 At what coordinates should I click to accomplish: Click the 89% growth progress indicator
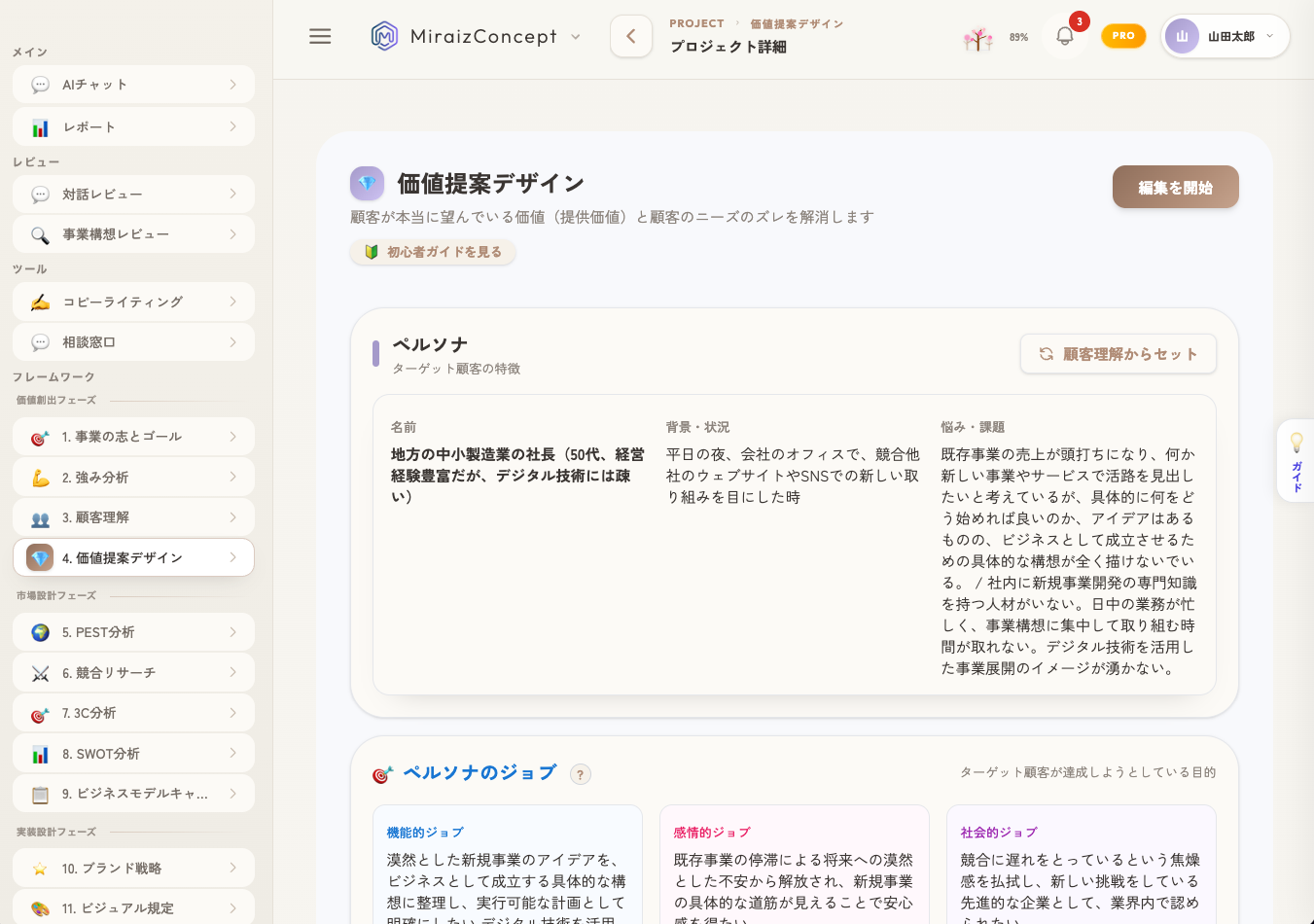point(994,39)
